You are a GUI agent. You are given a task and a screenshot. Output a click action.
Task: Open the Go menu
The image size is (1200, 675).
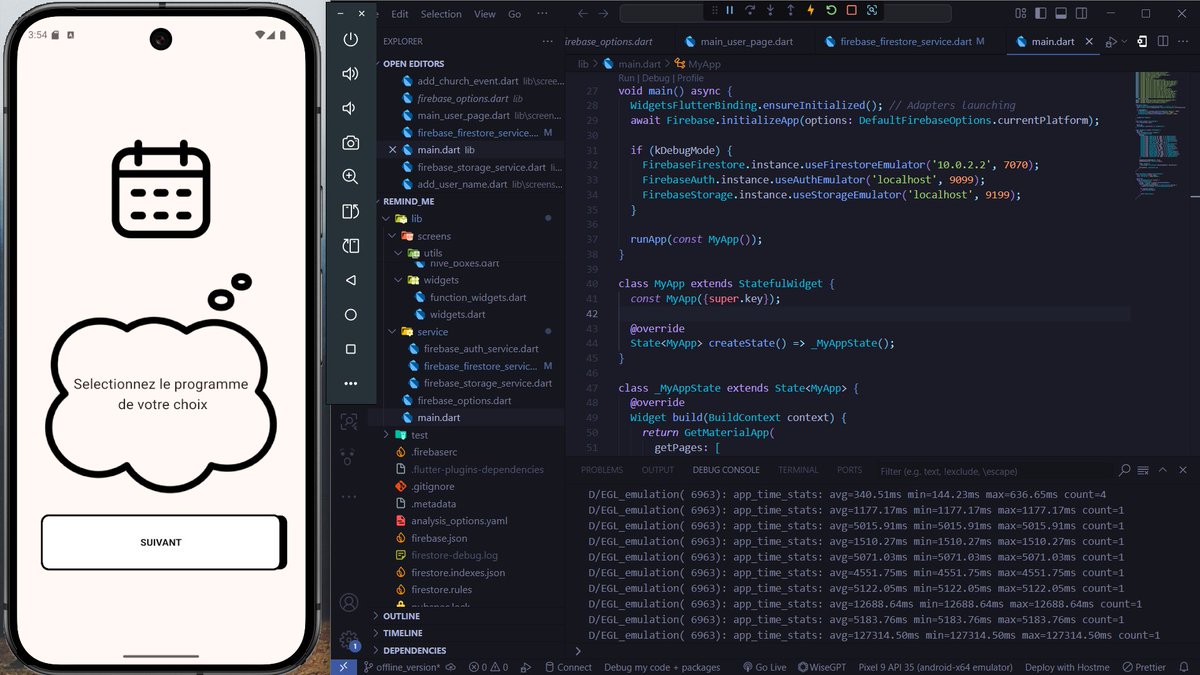click(515, 14)
